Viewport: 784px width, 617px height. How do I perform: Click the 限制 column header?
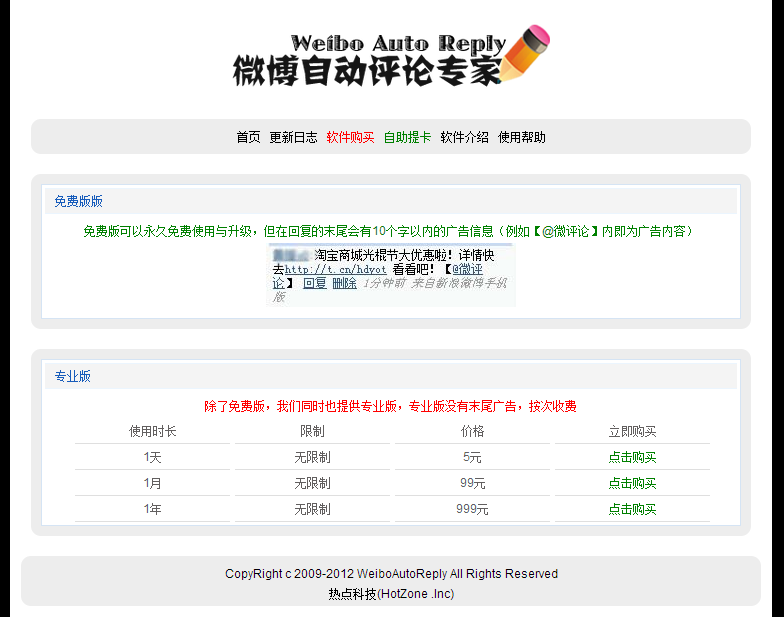click(312, 431)
